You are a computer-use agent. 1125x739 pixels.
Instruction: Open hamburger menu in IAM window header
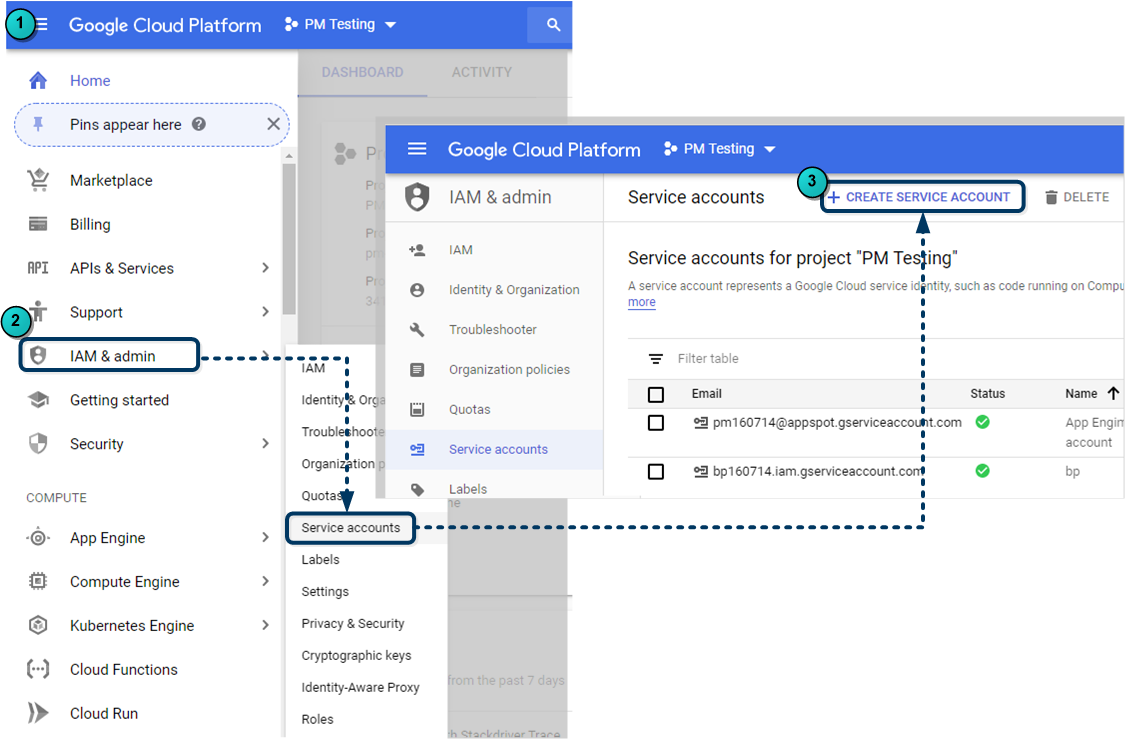417,149
